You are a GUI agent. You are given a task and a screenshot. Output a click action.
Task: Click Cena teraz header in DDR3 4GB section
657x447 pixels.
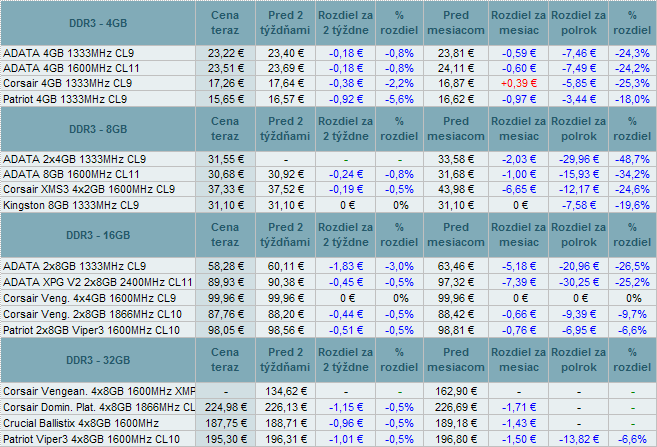[x=225, y=23]
